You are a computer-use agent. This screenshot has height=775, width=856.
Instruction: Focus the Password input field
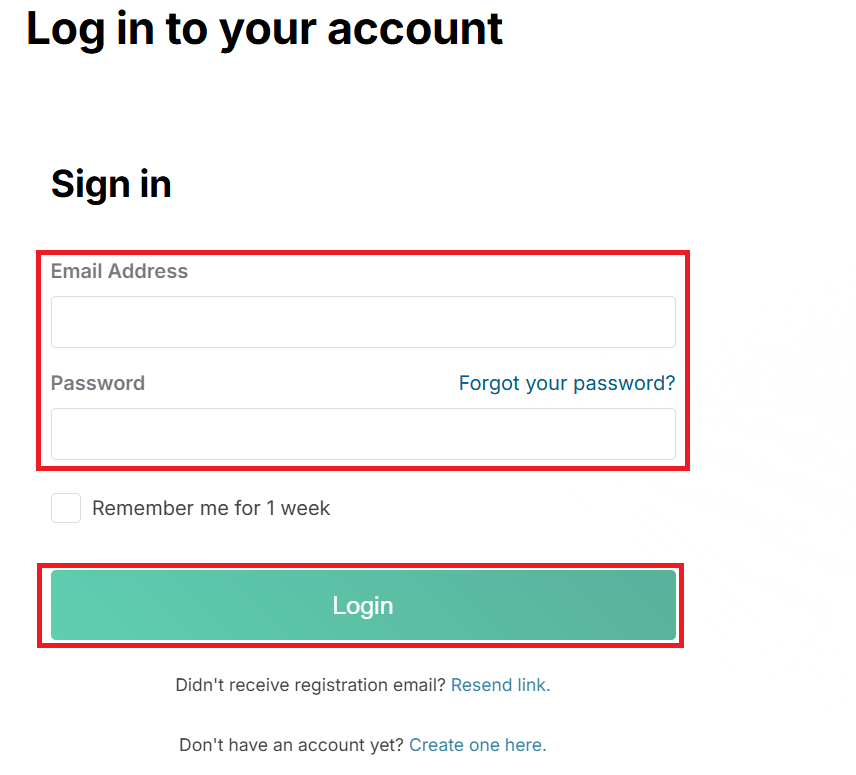tap(363, 434)
